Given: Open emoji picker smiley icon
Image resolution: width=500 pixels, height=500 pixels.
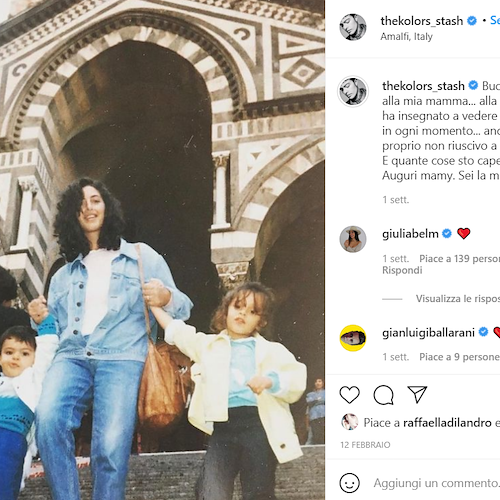Looking at the screenshot, I should coord(349,483).
